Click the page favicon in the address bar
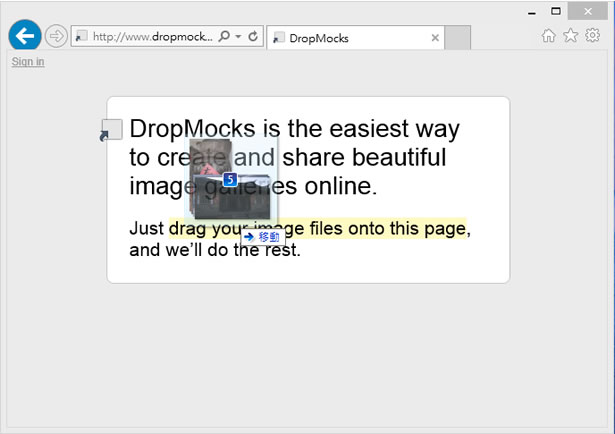 (x=82, y=37)
